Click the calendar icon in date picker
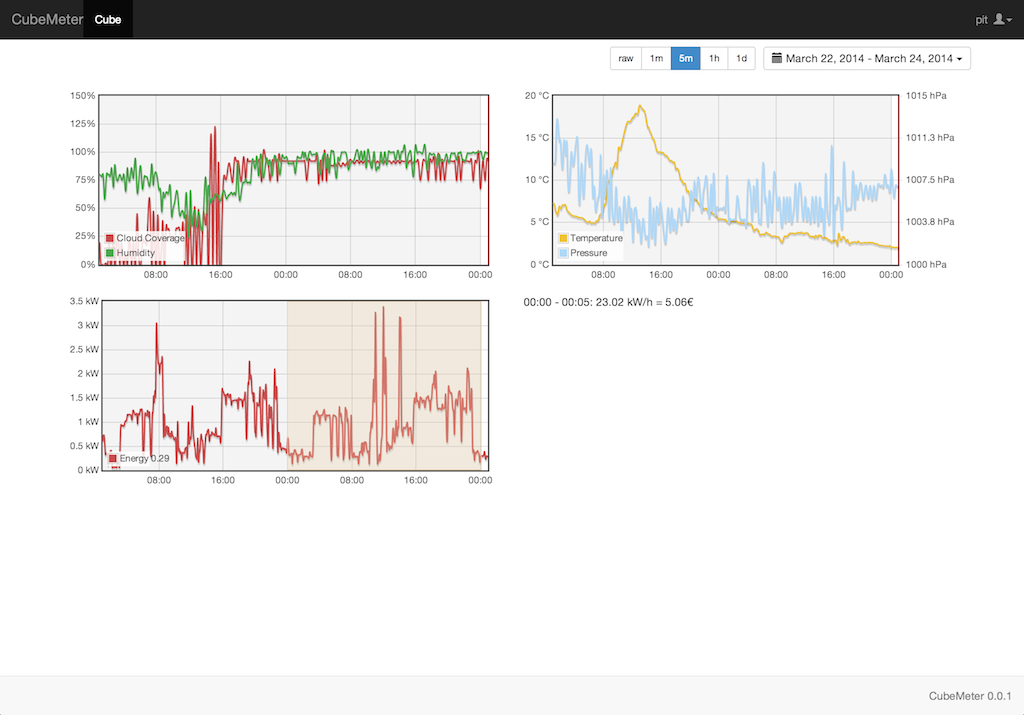This screenshot has width=1024, height=715. click(776, 58)
